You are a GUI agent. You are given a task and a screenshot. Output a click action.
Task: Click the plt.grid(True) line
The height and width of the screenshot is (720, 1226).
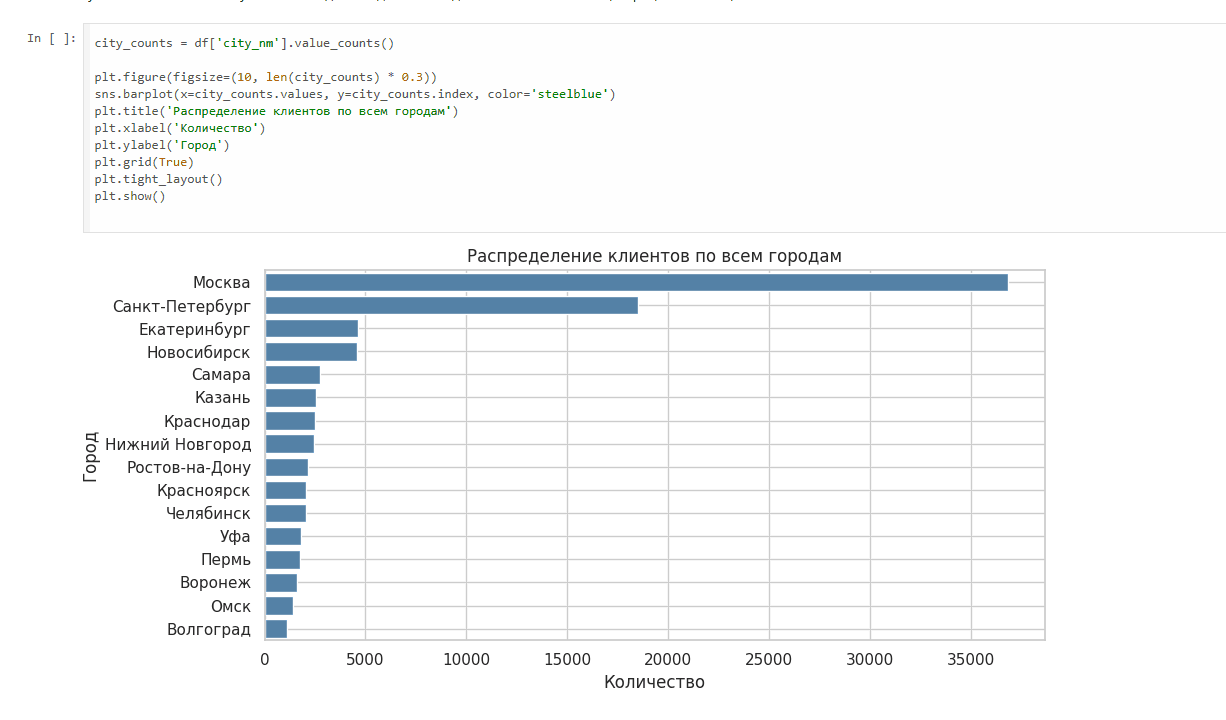tap(144, 162)
